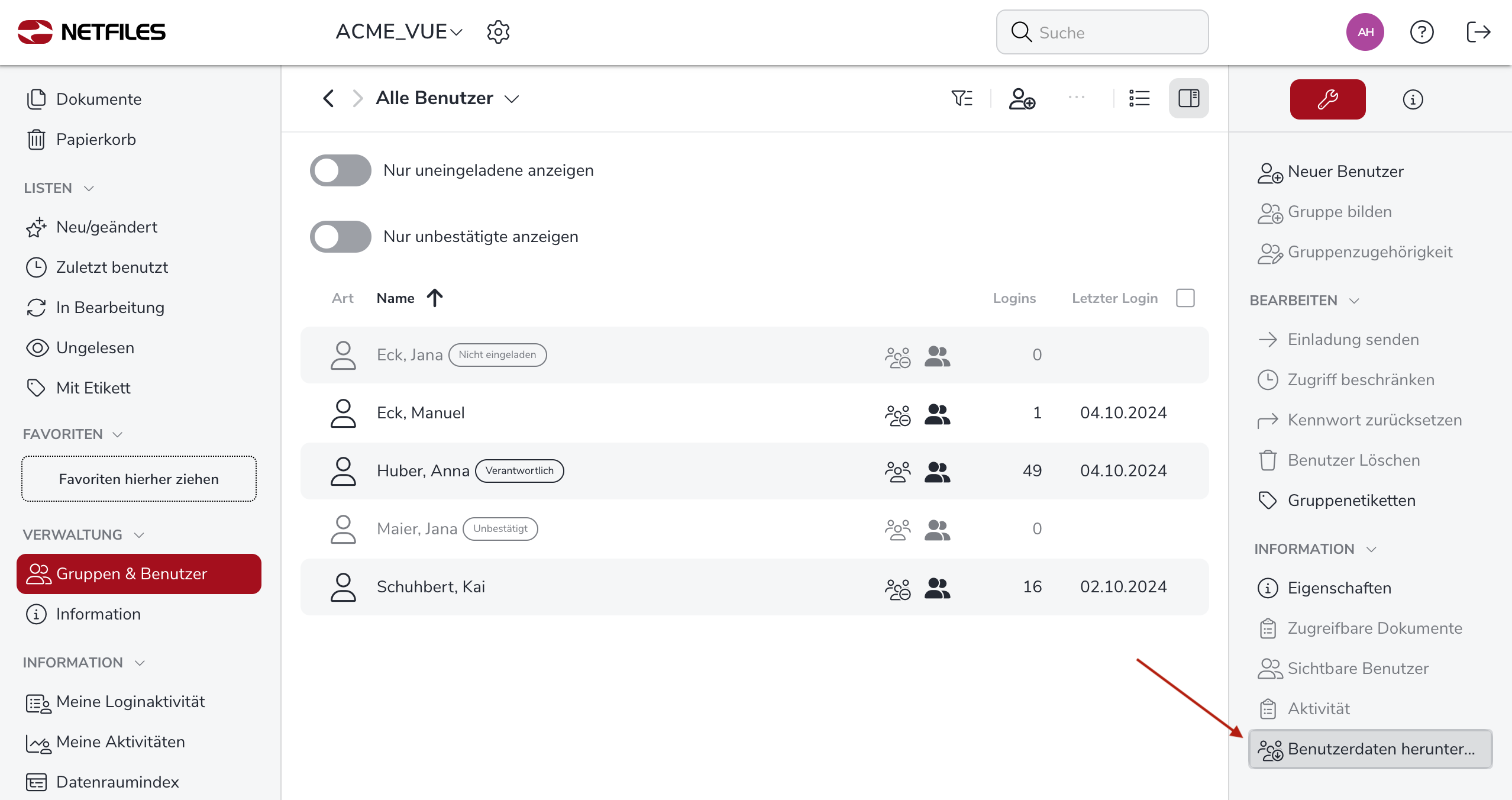The height and width of the screenshot is (800, 1512).
Task: Open the data room settings gear
Action: 498,32
